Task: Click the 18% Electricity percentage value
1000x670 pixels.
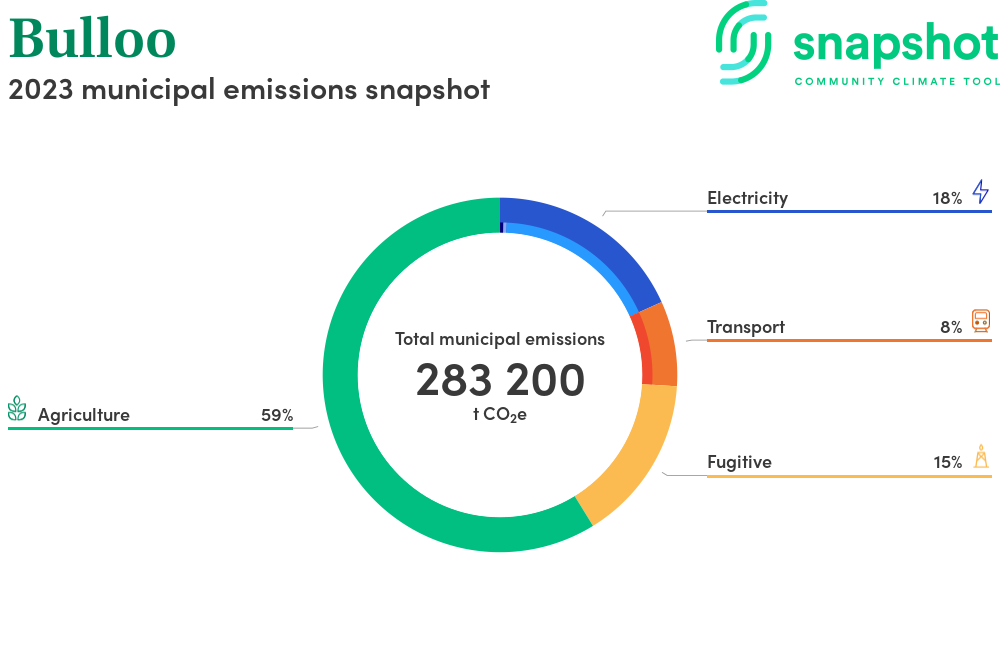Action: [947, 198]
